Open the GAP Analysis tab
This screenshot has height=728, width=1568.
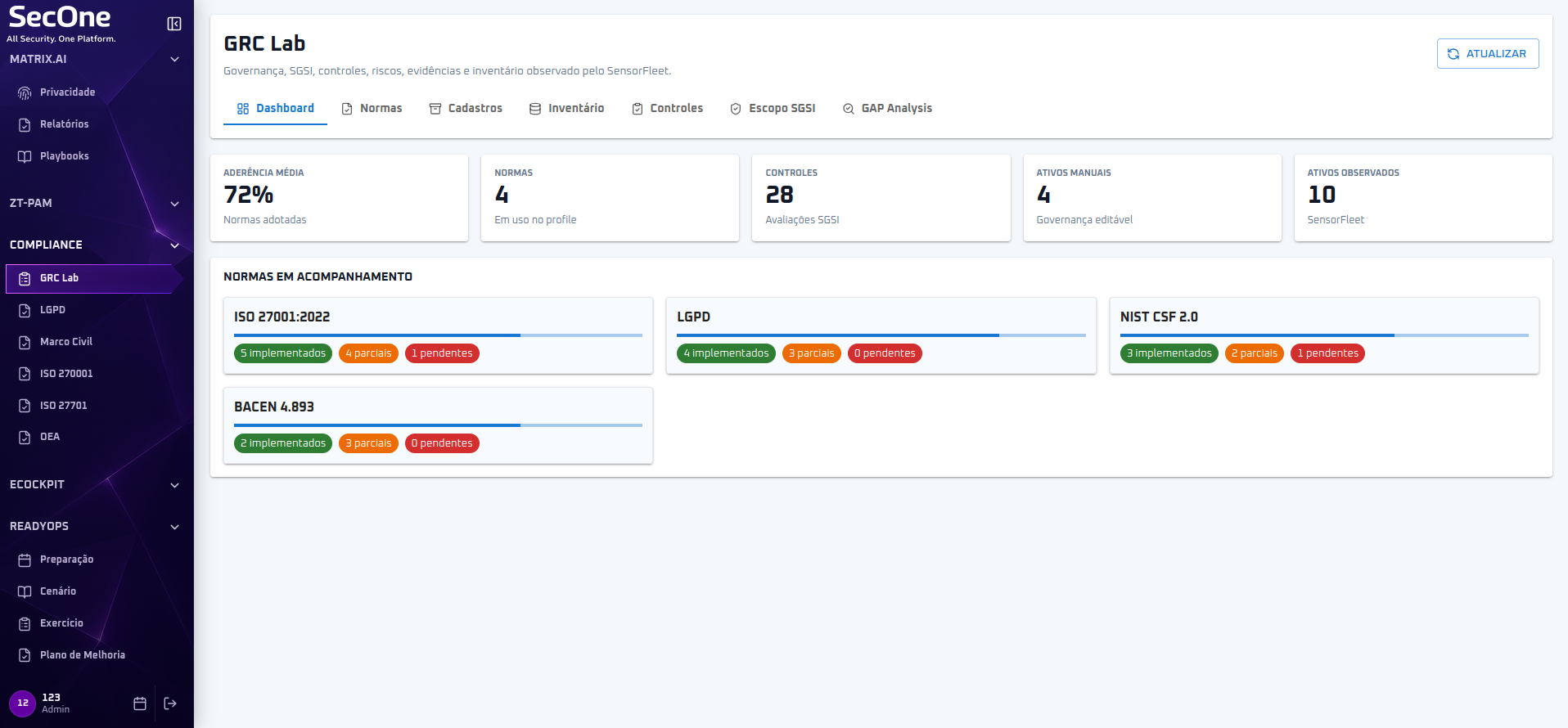click(887, 108)
